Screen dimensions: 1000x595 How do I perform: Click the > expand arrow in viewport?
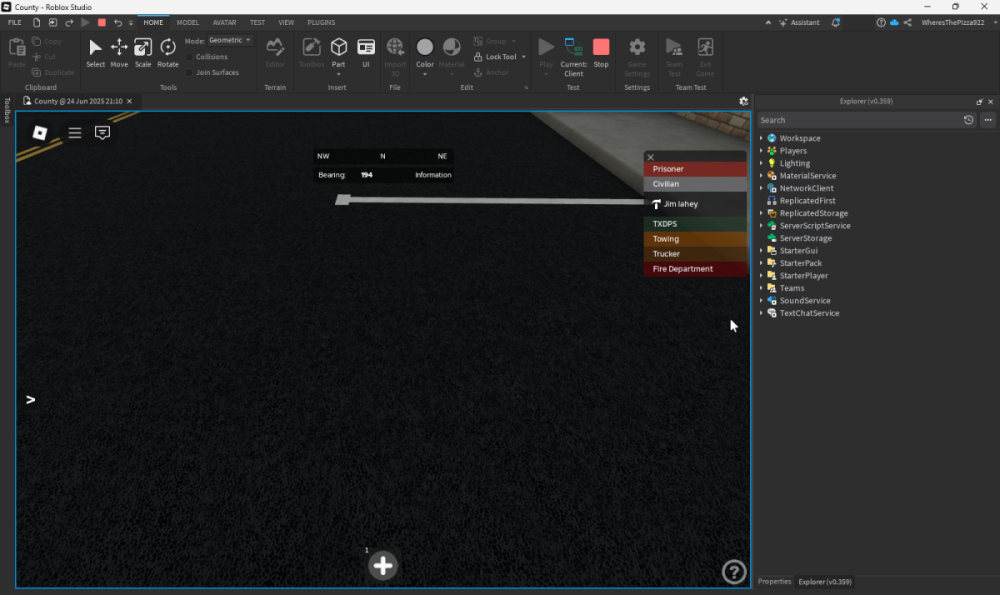click(x=30, y=400)
